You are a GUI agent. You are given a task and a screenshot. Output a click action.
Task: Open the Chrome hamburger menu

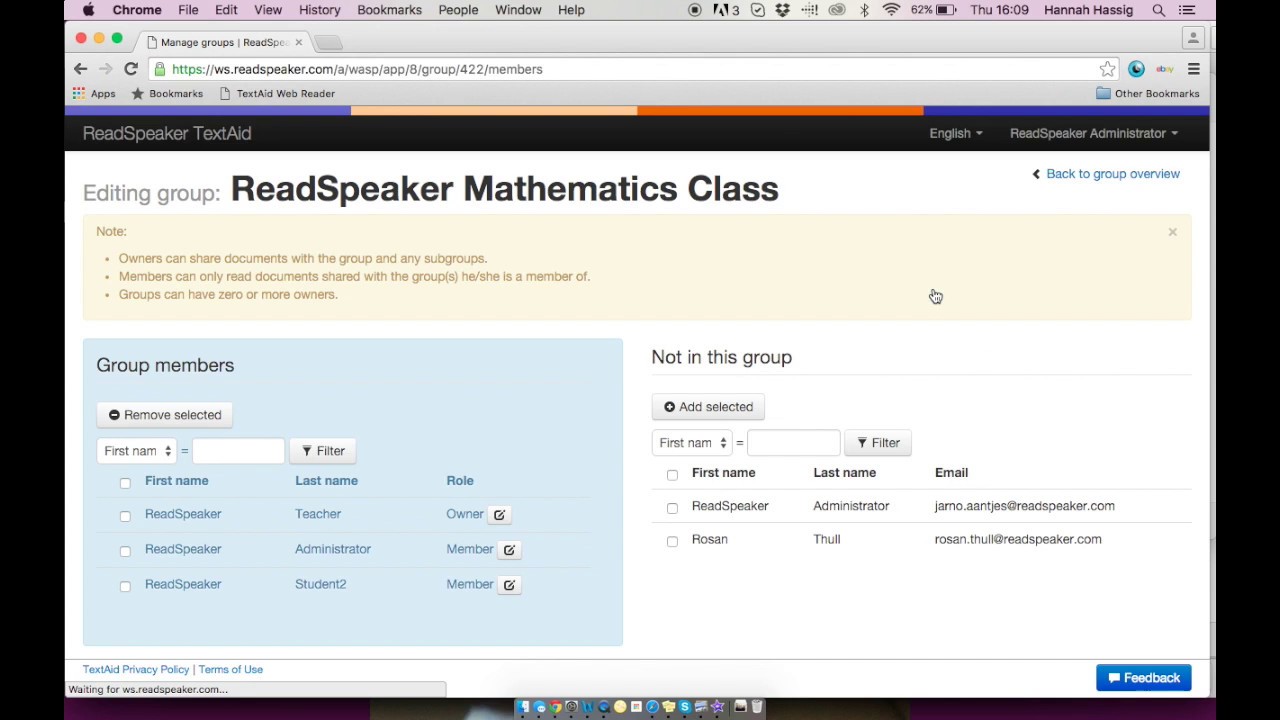1193,69
